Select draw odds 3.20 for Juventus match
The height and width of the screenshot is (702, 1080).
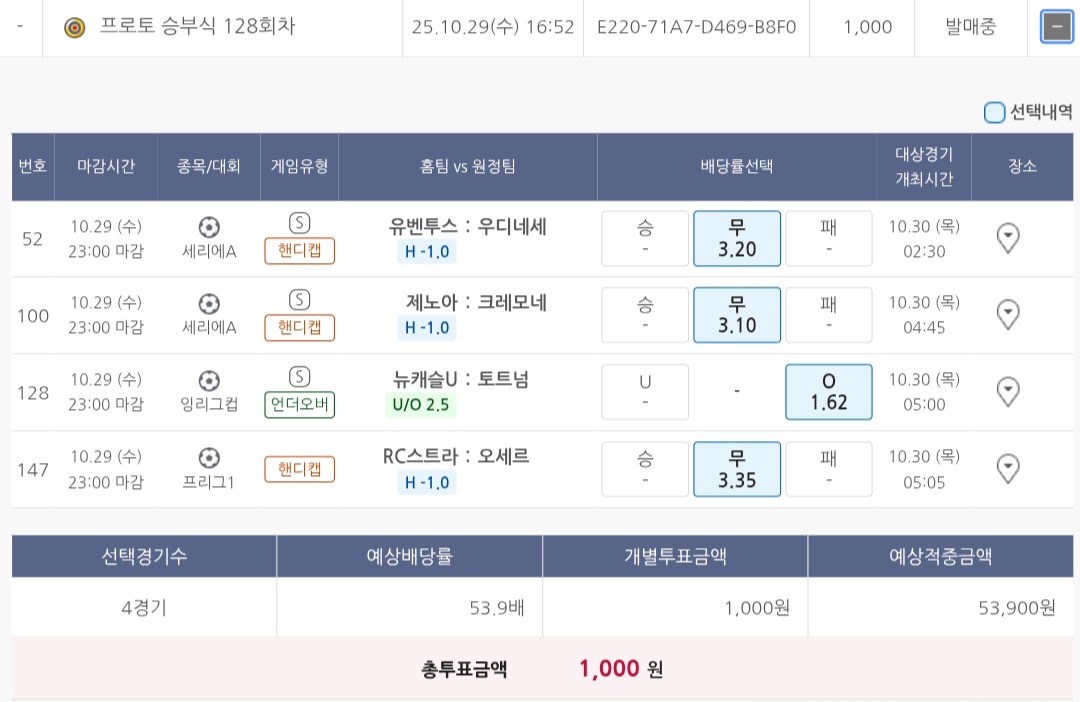737,238
